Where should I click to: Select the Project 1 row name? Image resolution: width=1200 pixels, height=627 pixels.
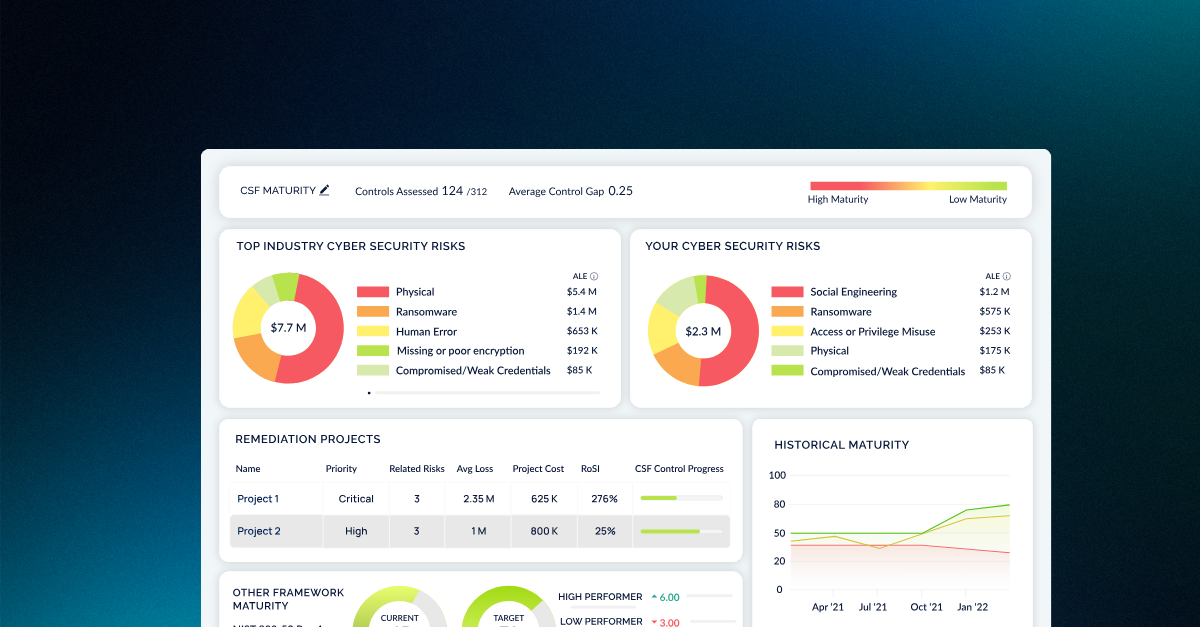pyautogui.click(x=258, y=499)
